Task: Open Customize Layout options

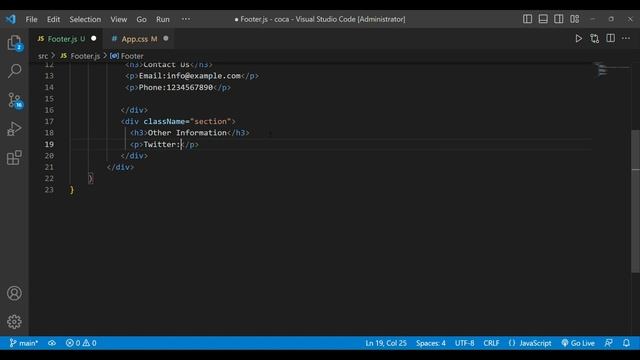Action: 574,19
